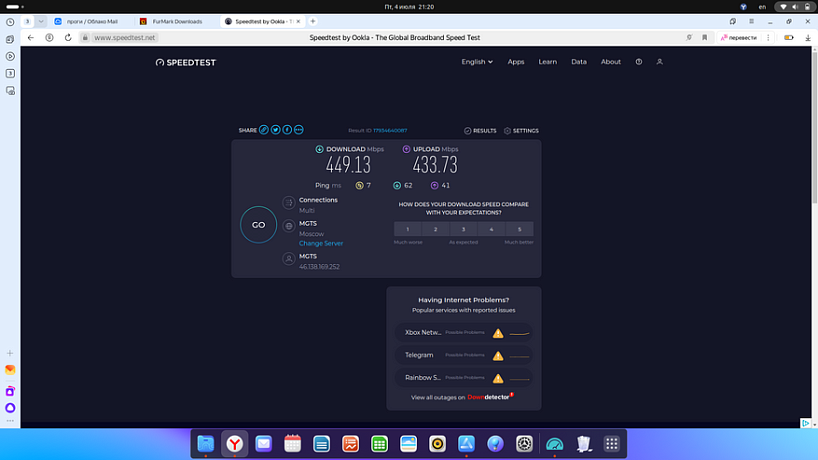The height and width of the screenshot is (460, 818).
Task: Open the Result ID link
Action: [x=390, y=131]
